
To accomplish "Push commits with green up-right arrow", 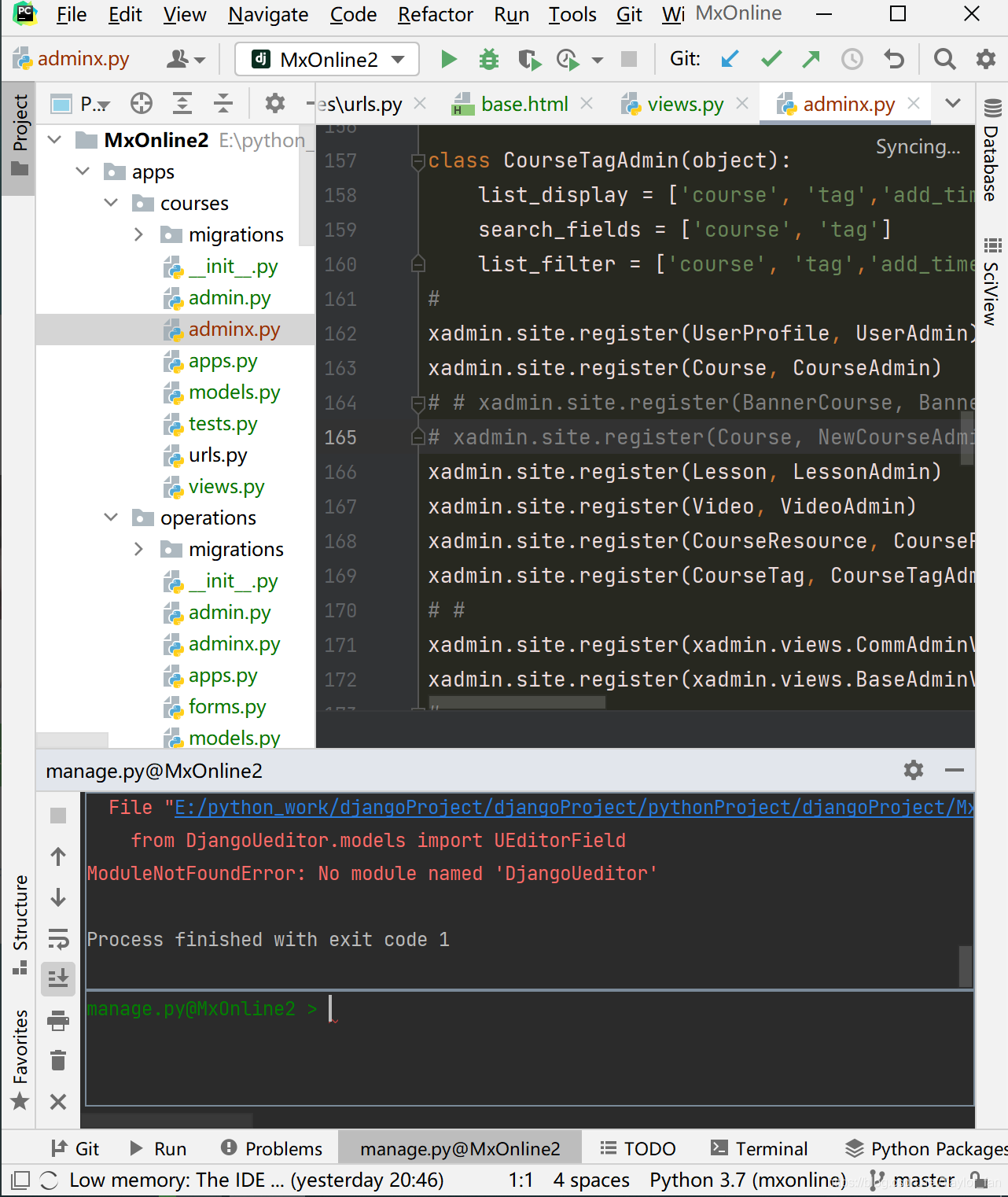I will (x=811, y=59).
